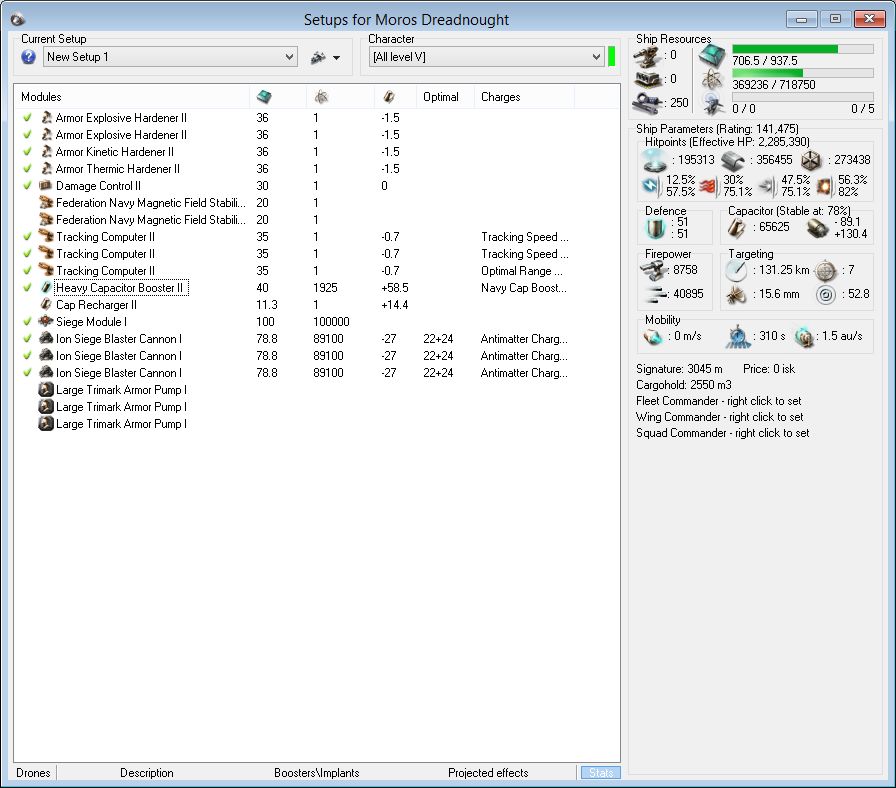Switch to the Drones tab
This screenshot has width=896, height=788.
pyautogui.click(x=33, y=773)
